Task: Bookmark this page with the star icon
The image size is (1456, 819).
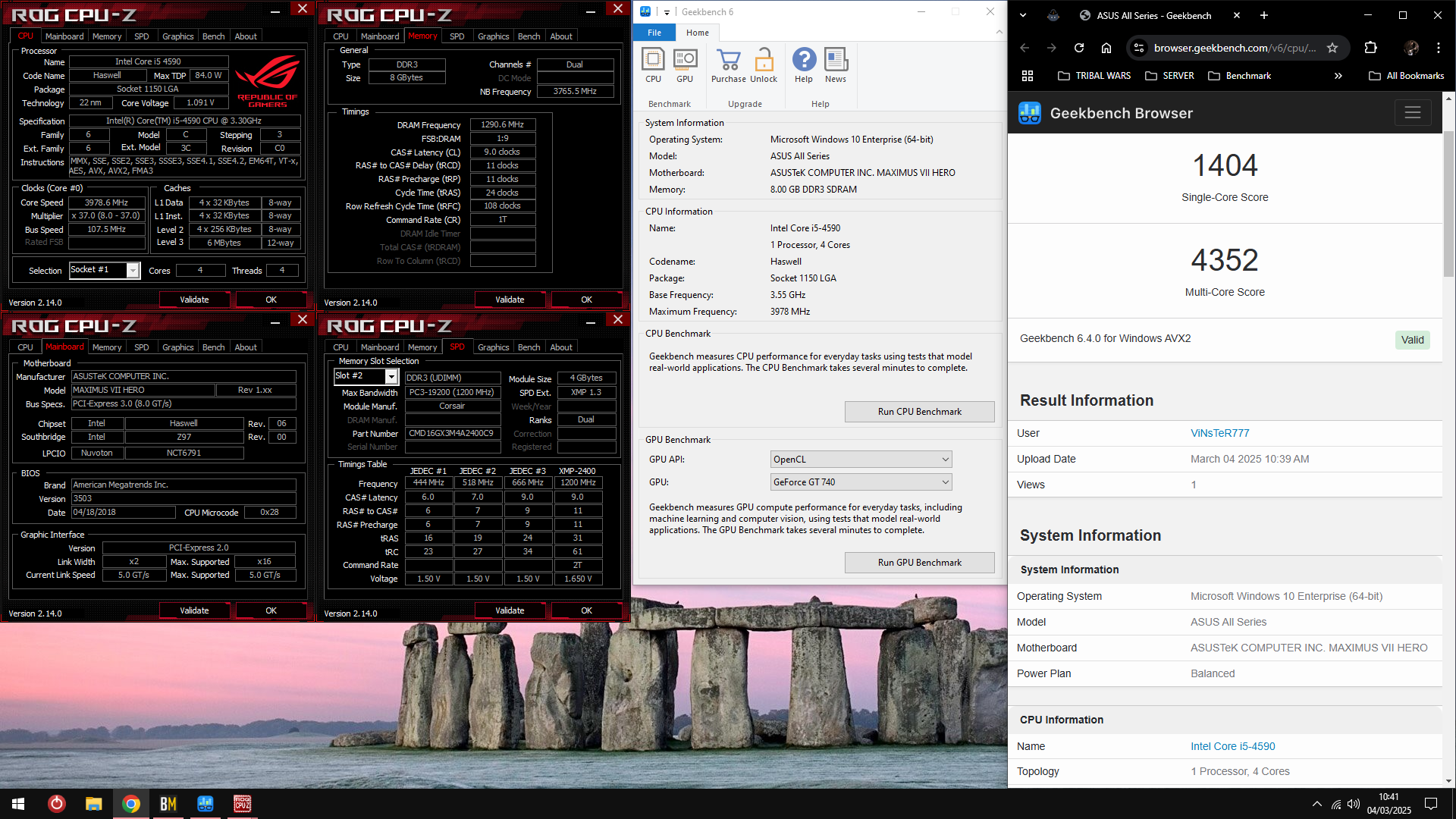Action: (1332, 48)
